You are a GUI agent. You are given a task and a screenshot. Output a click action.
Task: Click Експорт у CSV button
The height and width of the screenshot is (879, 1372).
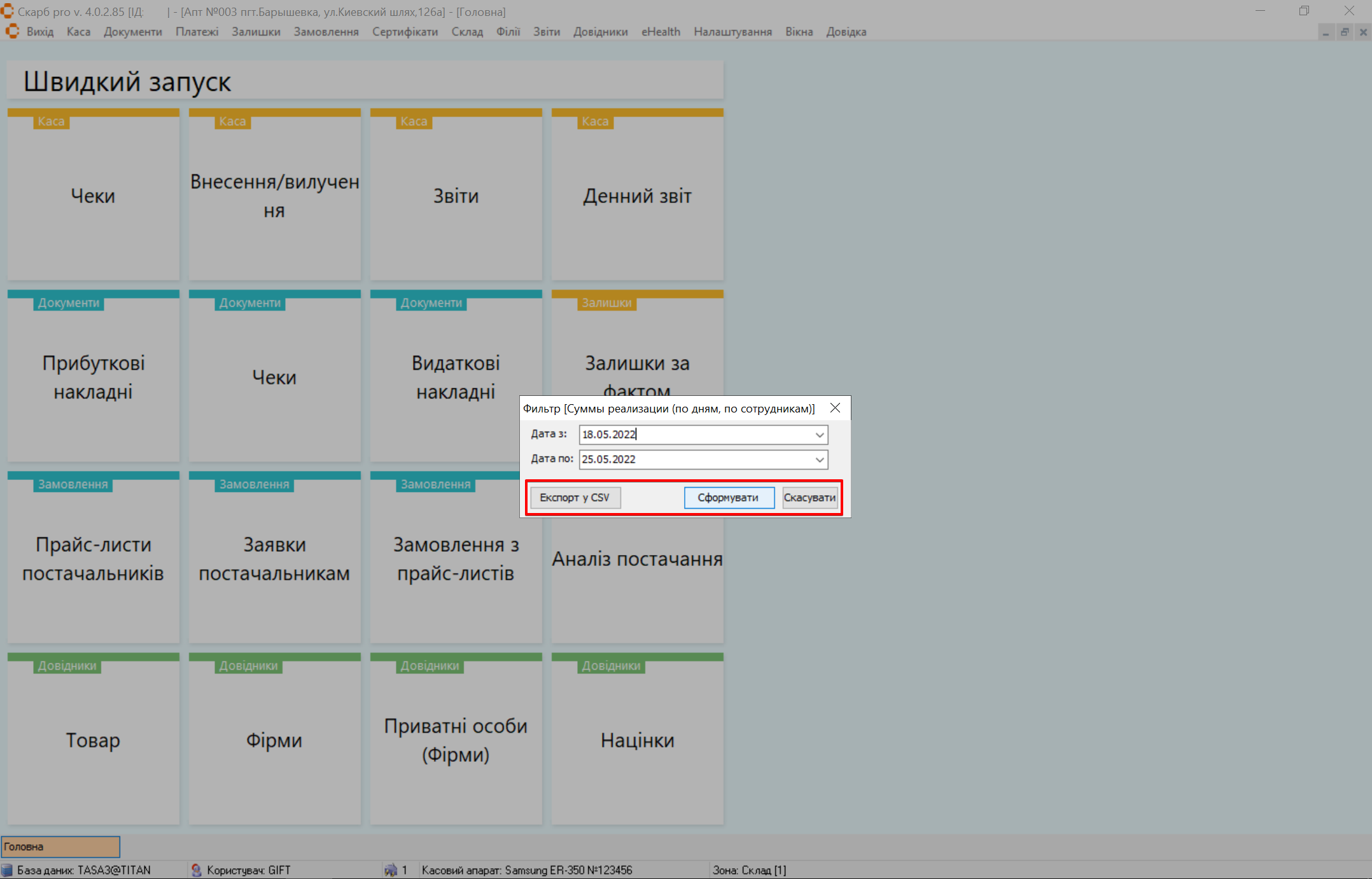pyautogui.click(x=575, y=498)
